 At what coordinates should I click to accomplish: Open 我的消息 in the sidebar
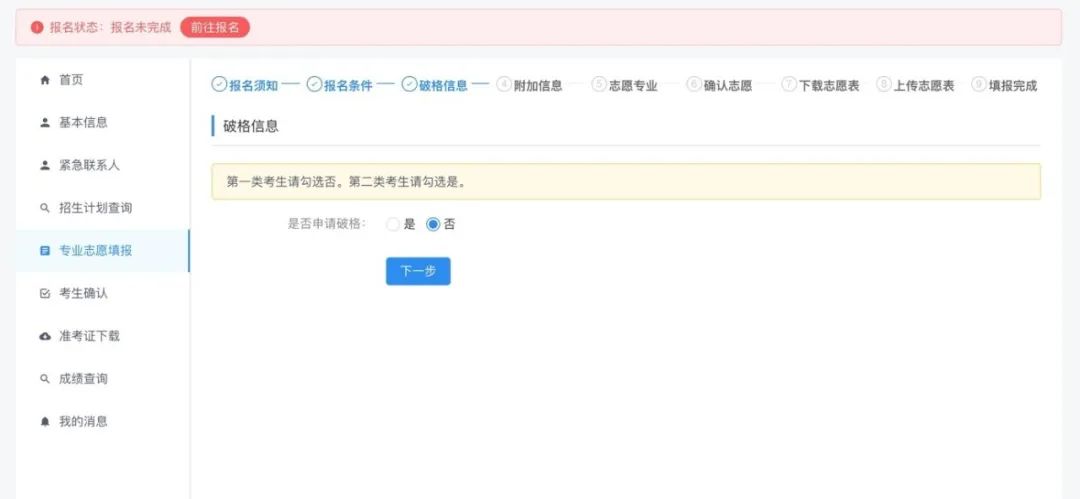point(103,422)
